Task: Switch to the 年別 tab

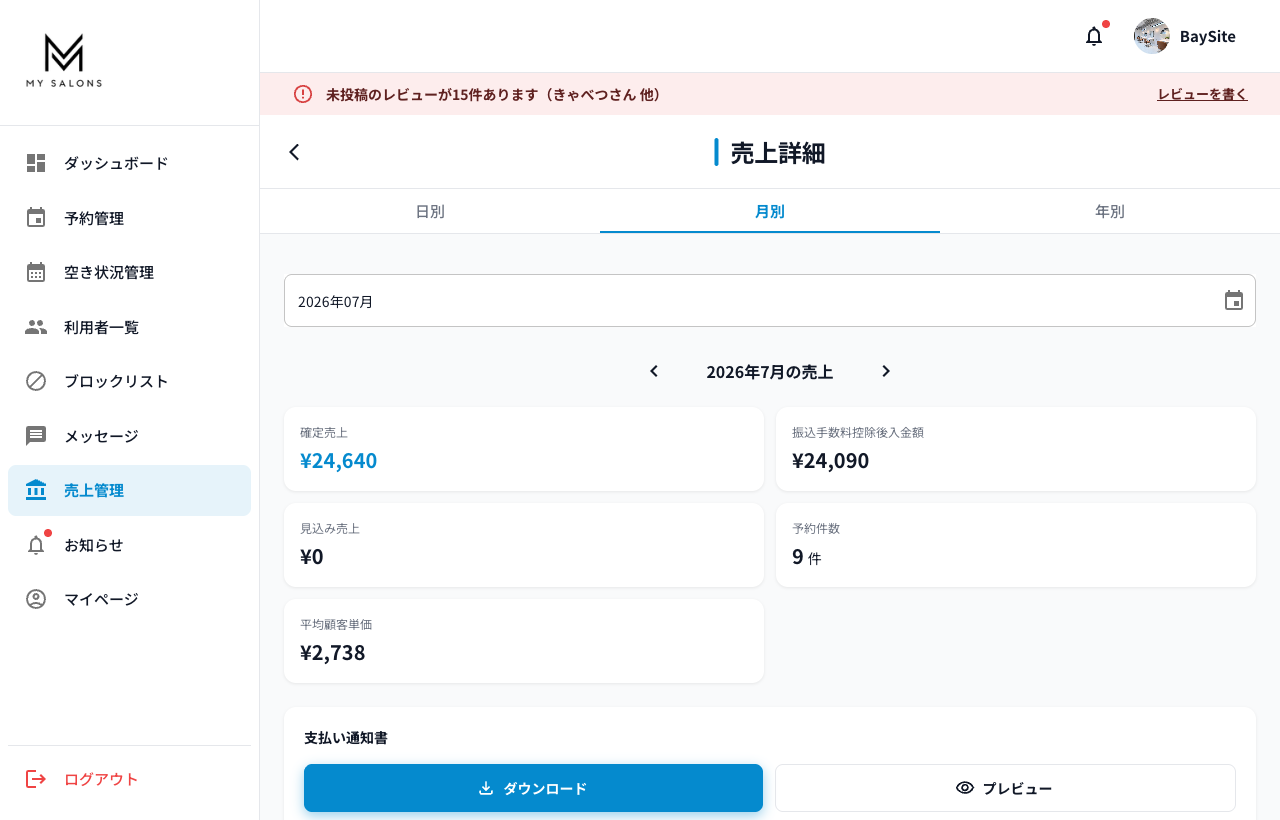Action: click(1110, 211)
